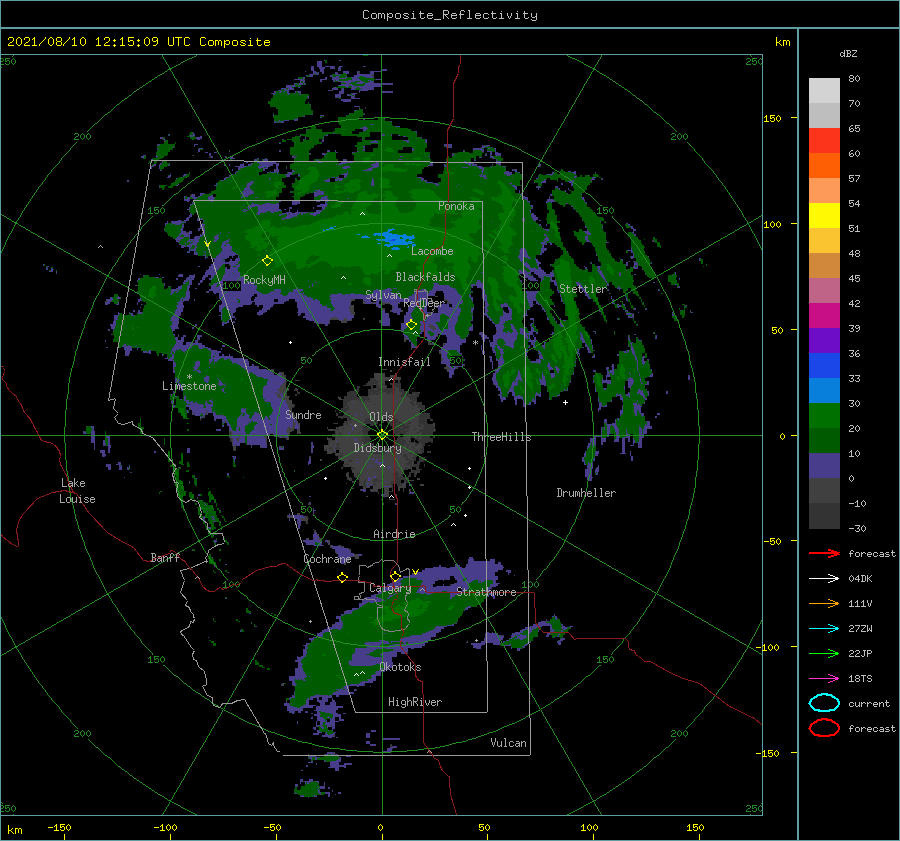Click the Airdrie label on map
900x841 pixels.
click(394, 534)
